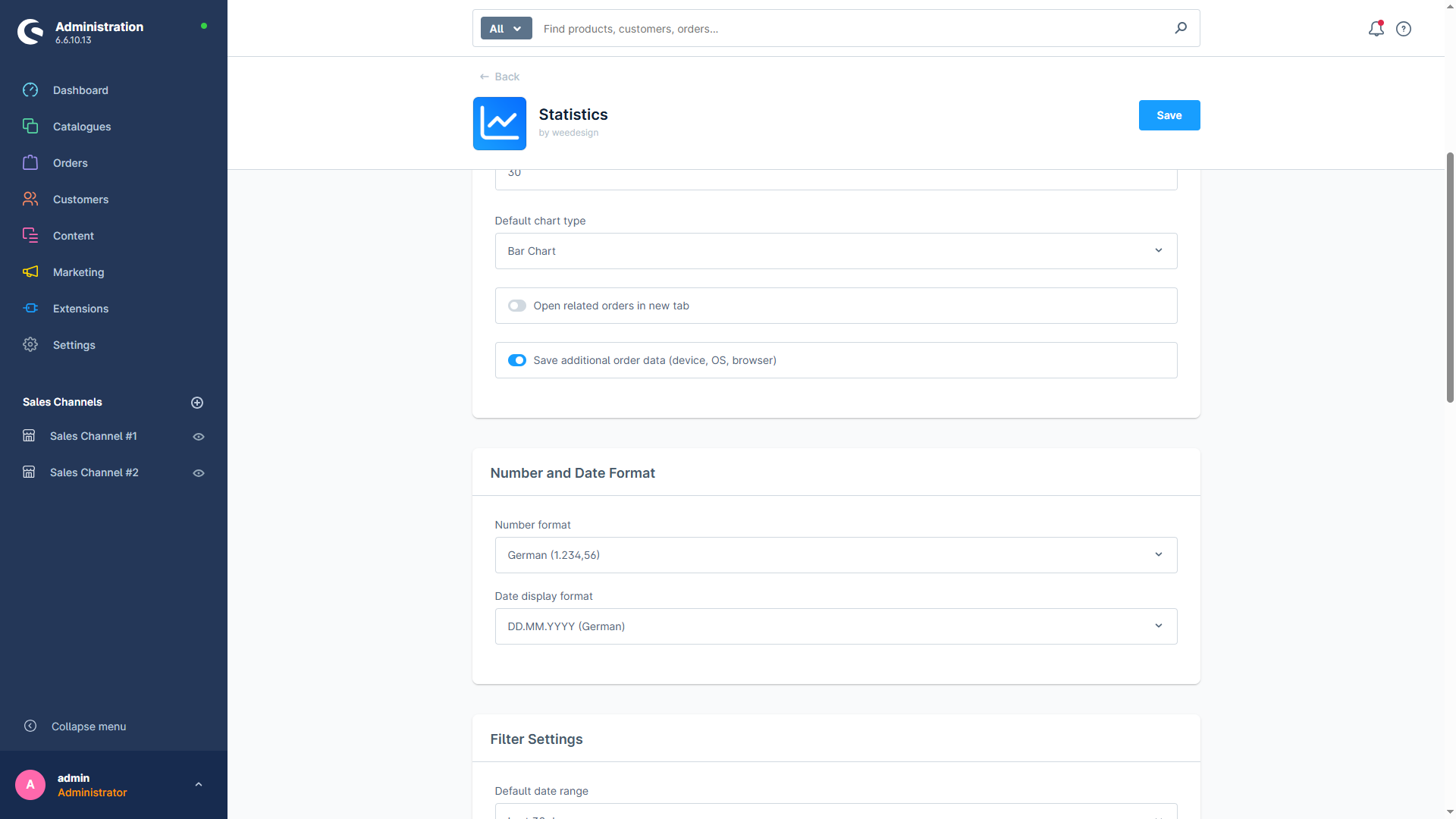Go to Orders in the navigation menu
The height and width of the screenshot is (819, 1456).
tap(70, 163)
